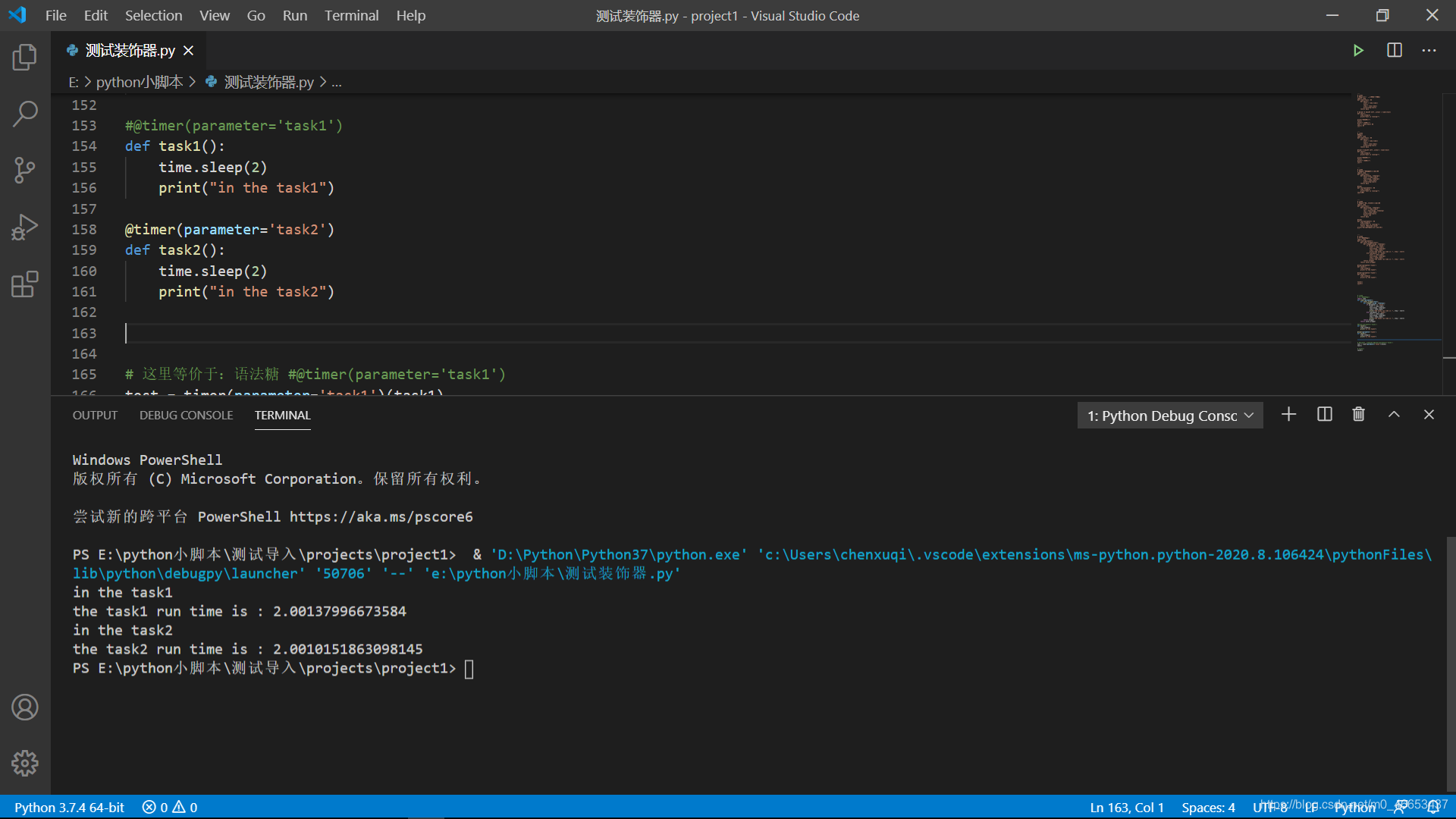
Task: Click the 'def task1():' code line
Action: (174, 146)
